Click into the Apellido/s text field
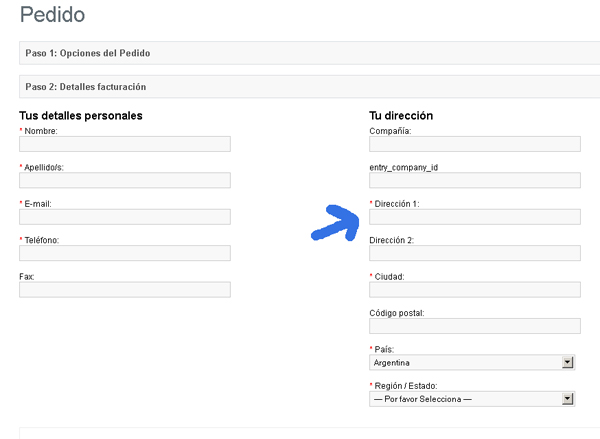Viewport: 600px width, 439px height. 125,180
